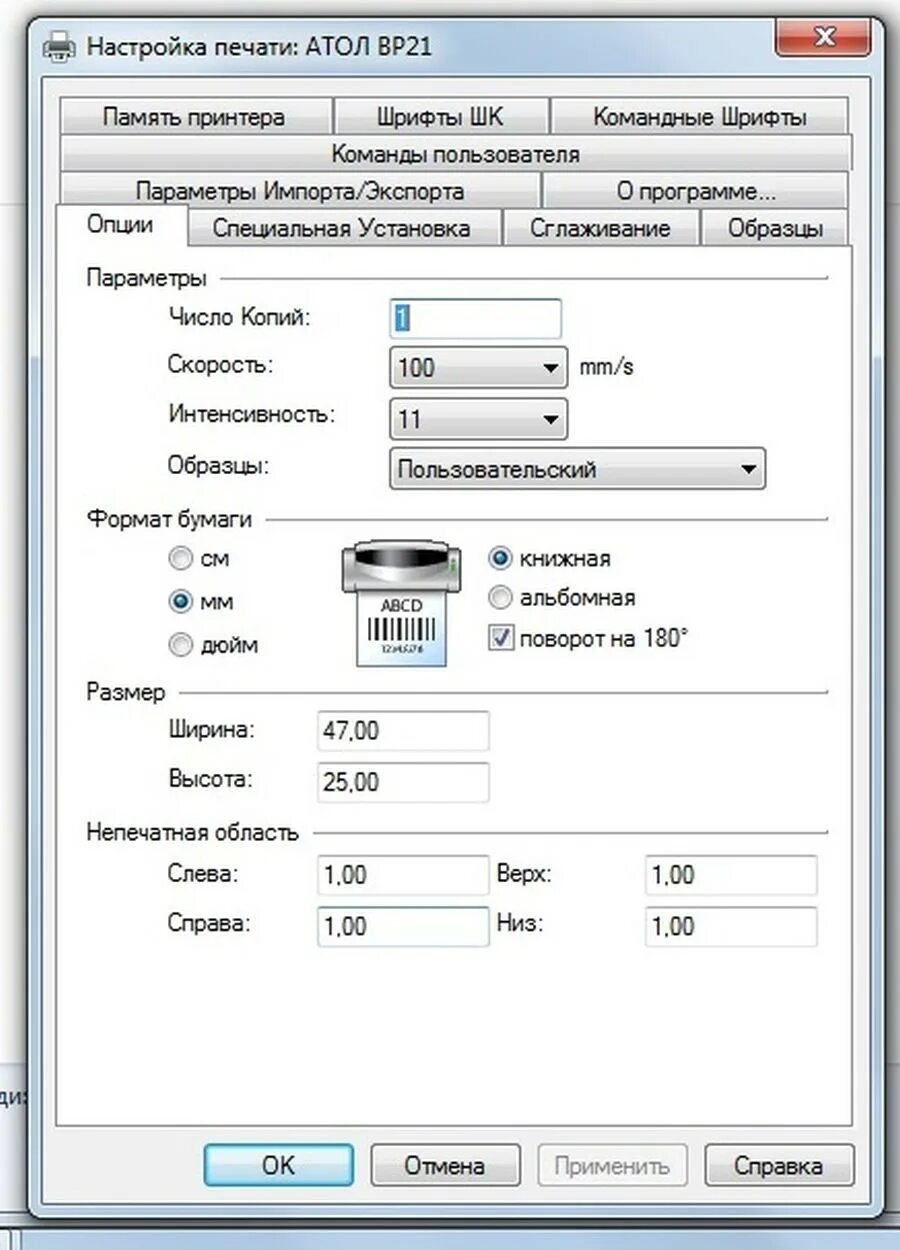Image resolution: width=900 pixels, height=1250 pixels.
Task: Toggle поворот на 180° checkbox
Action: pyautogui.click(x=501, y=638)
